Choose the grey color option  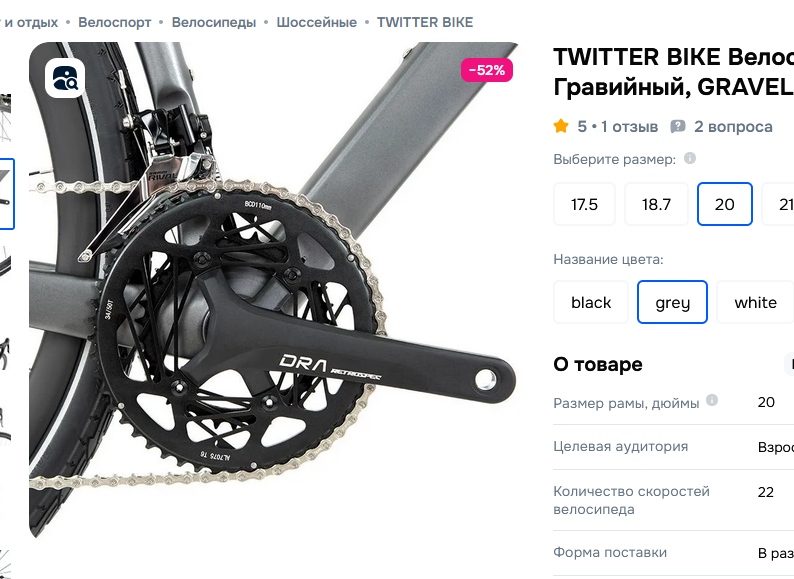click(x=672, y=302)
